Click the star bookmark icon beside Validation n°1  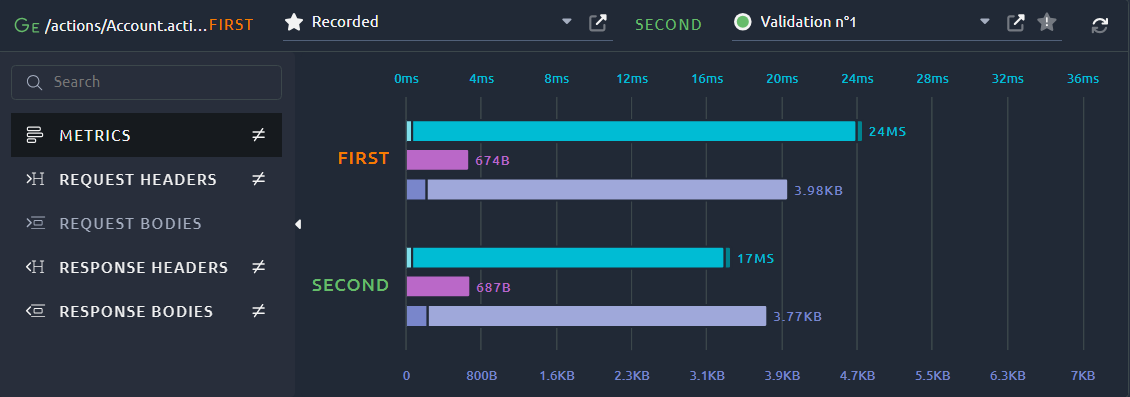1046,22
